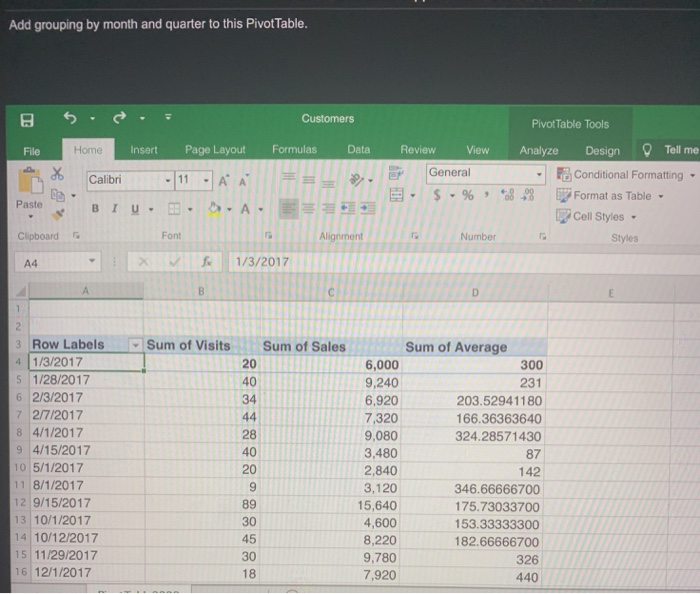Click the column D header
The image size is (700, 594).
475,293
